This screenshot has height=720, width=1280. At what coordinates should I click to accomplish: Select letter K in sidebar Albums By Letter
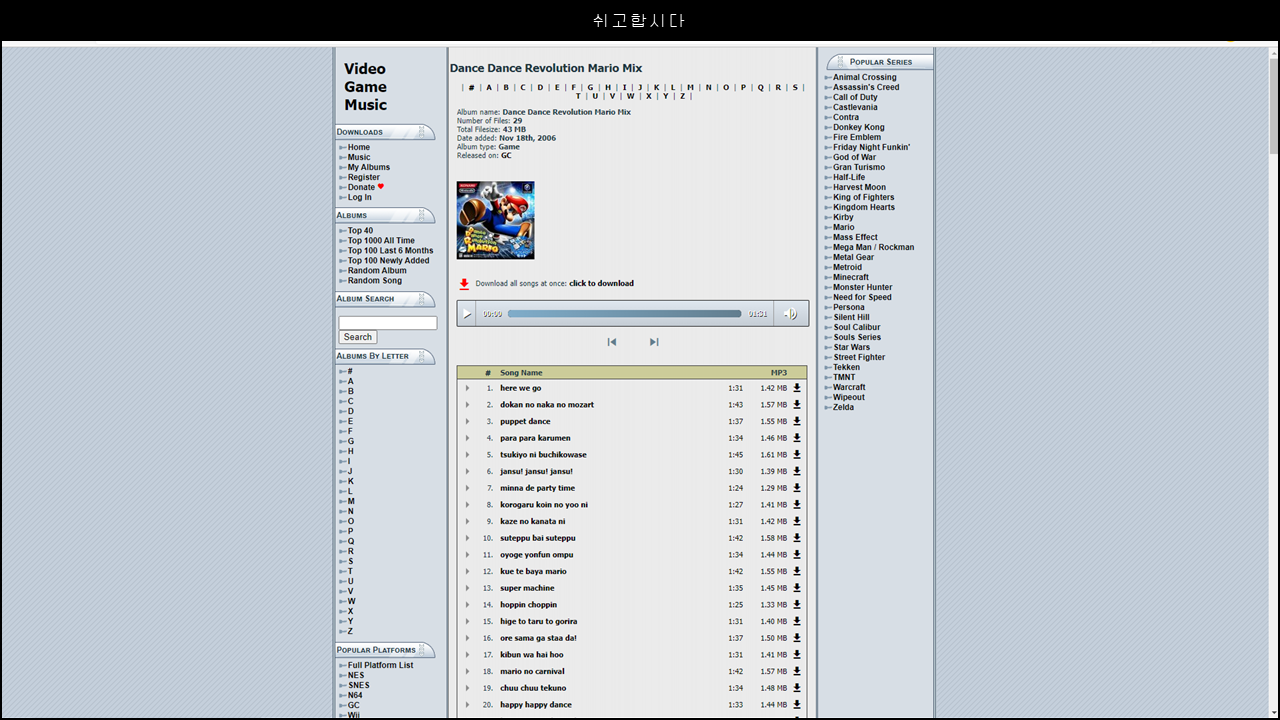[x=351, y=482]
